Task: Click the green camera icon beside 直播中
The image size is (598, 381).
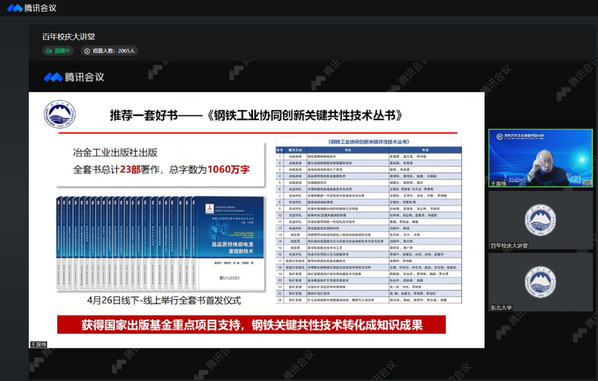Action: [49, 51]
